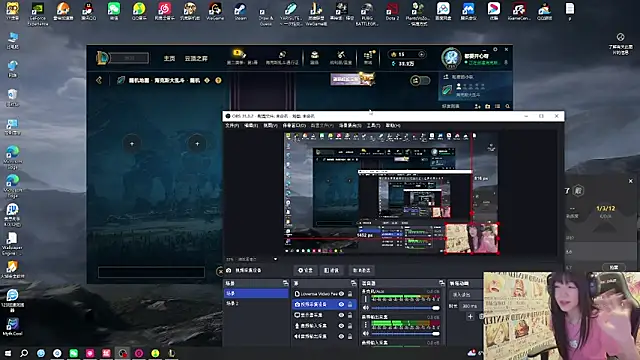
Task: Open the scene transition type dropdown
Action: (x=466, y=294)
